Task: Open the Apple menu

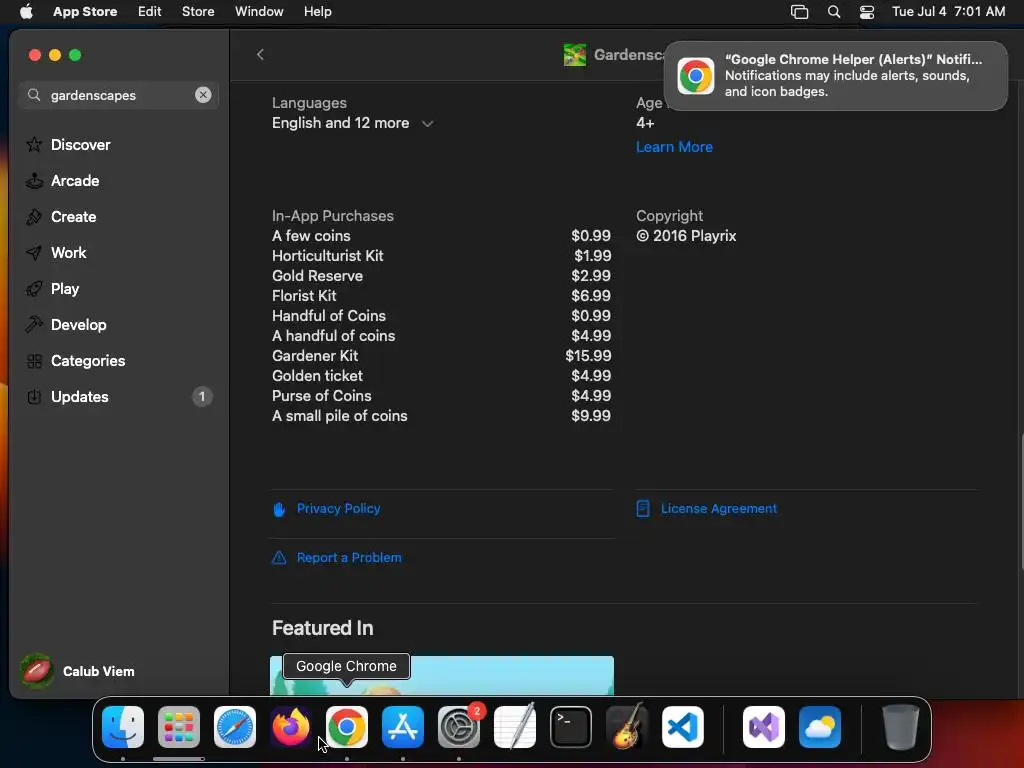Action: click(x=26, y=11)
